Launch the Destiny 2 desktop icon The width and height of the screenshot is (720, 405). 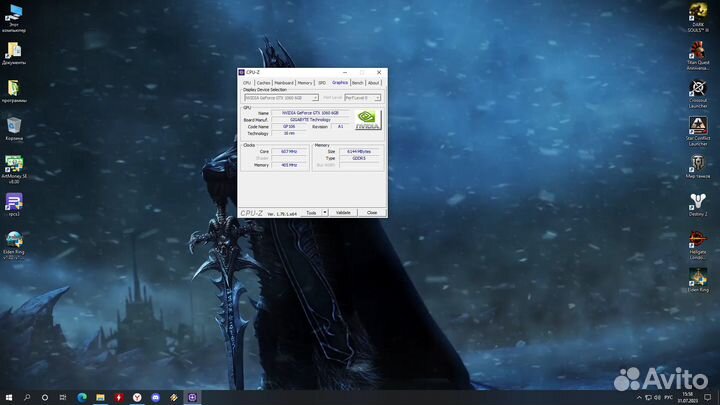click(x=698, y=200)
